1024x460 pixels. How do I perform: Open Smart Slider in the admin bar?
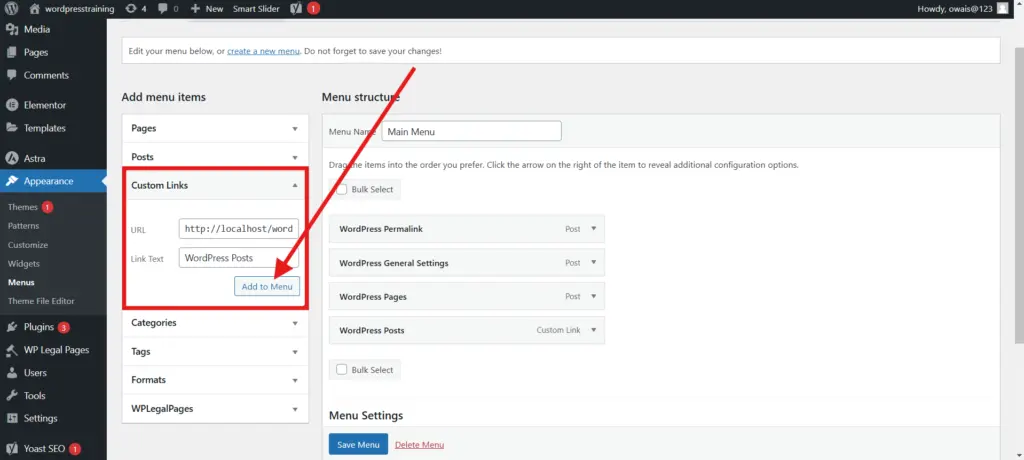(x=256, y=8)
